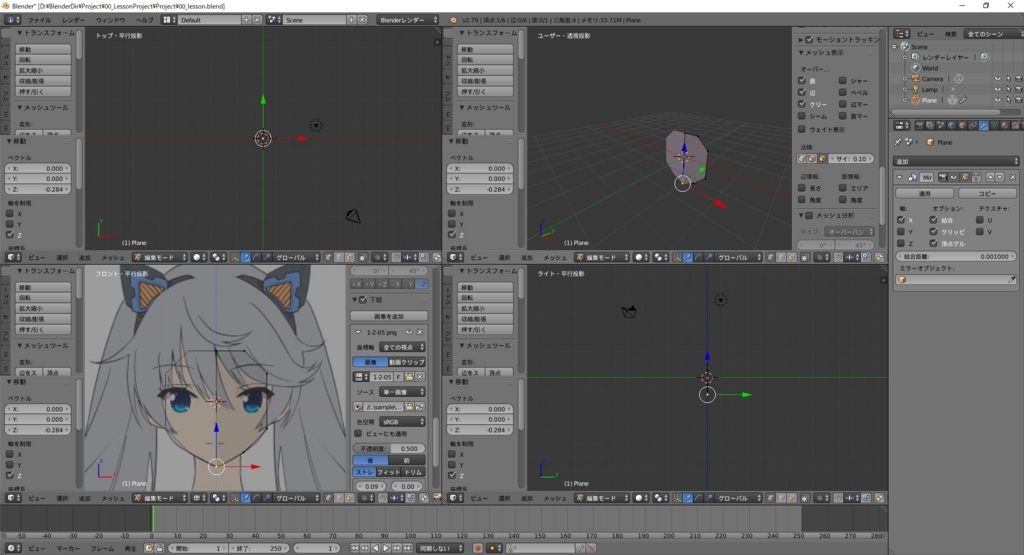Delete the Mirror modifier with its X icon
This screenshot has height=555, width=1024.
click(1013, 177)
